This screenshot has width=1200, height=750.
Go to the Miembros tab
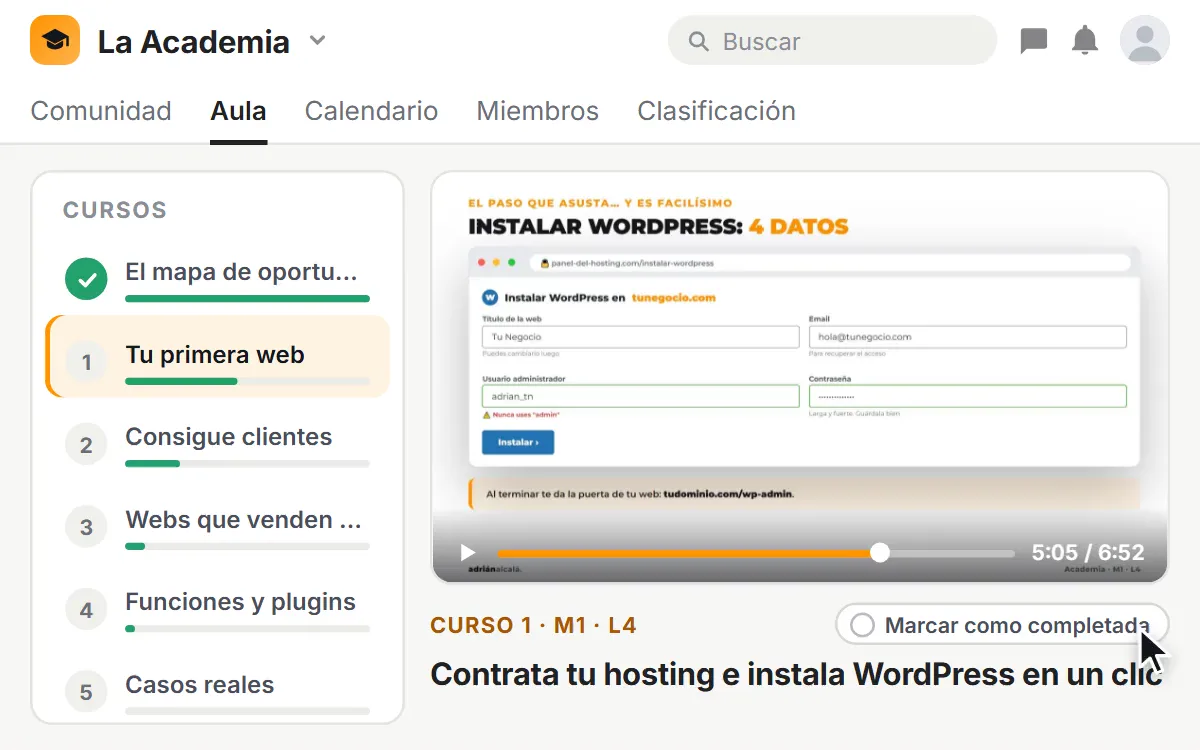tap(538, 111)
